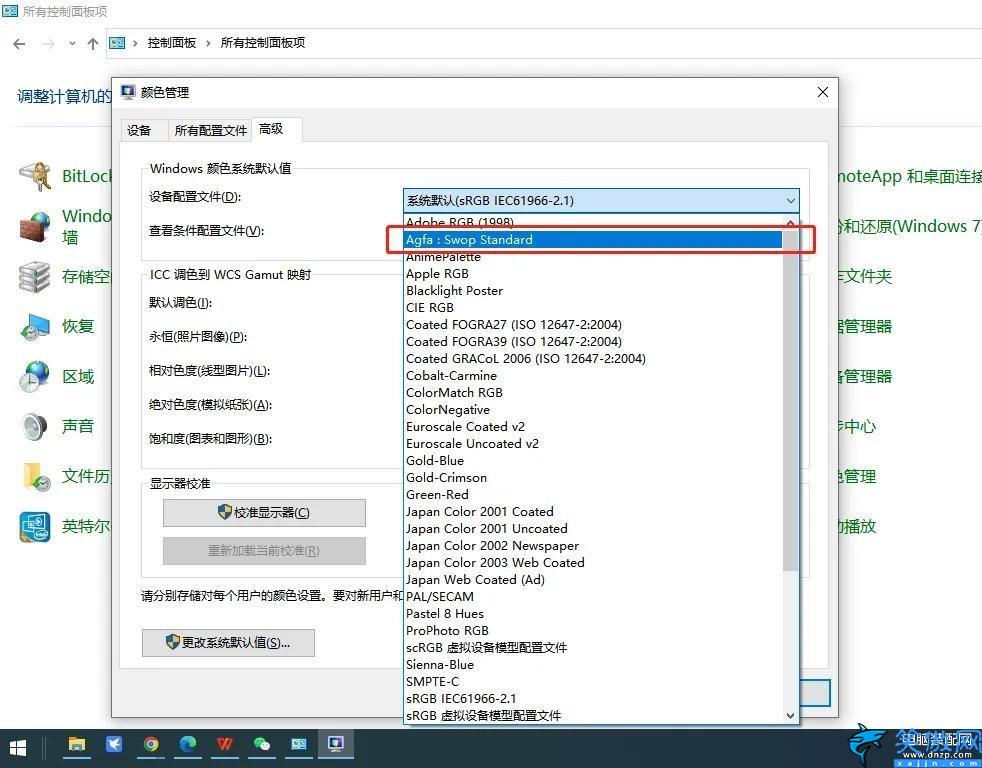Select Japan Color 2002 Newspaper
This screenshot has width=982, height=768.
point(594,546)
